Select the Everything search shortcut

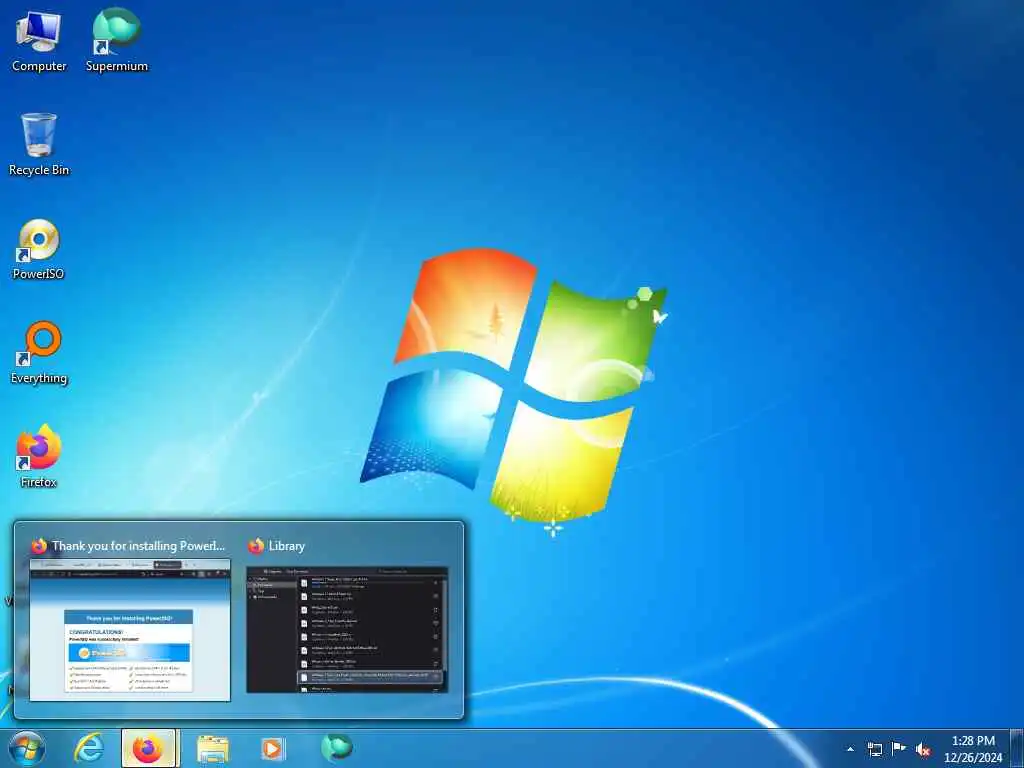coord(39,353)
